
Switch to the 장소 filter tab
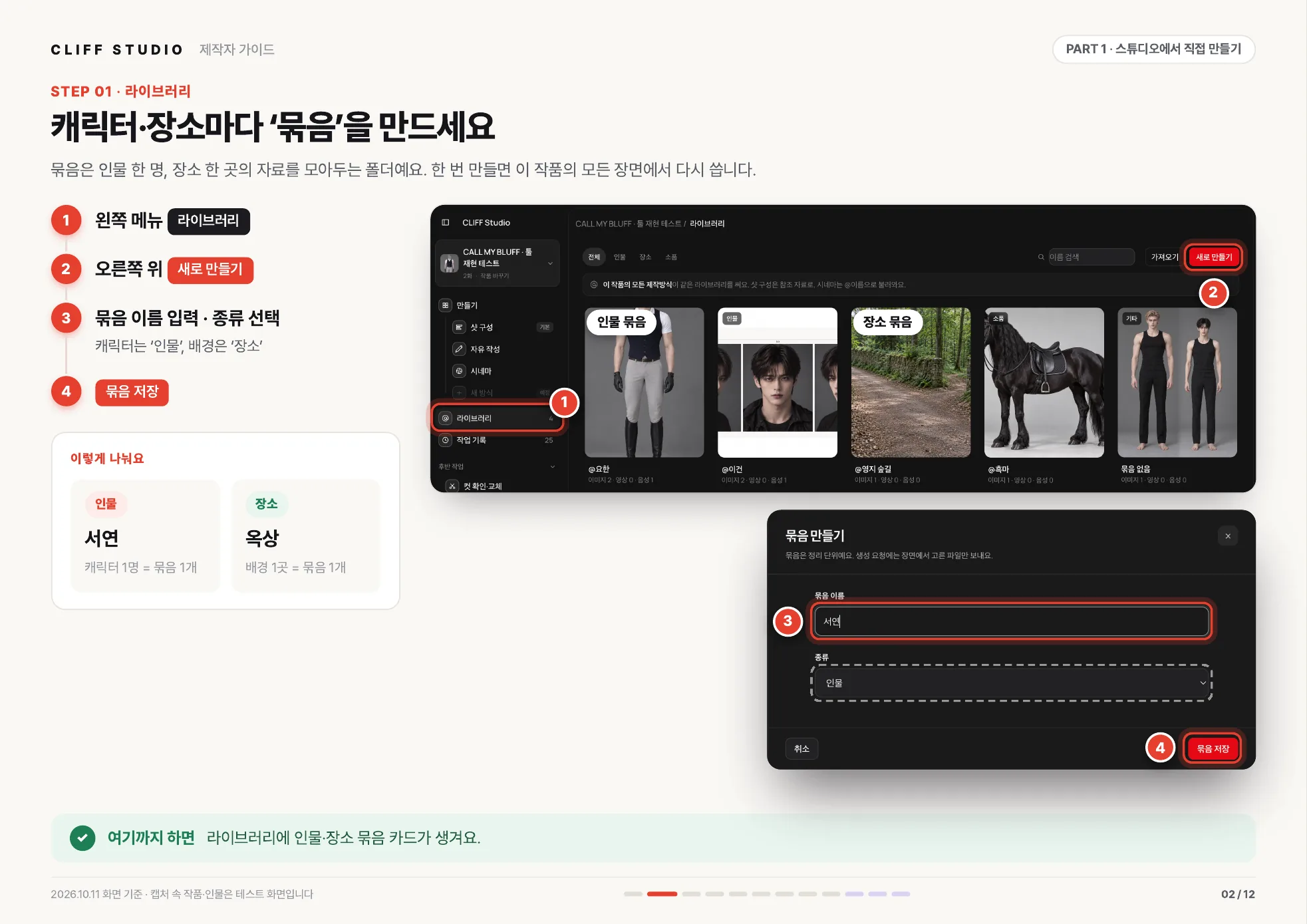click(x=645, y=257)
